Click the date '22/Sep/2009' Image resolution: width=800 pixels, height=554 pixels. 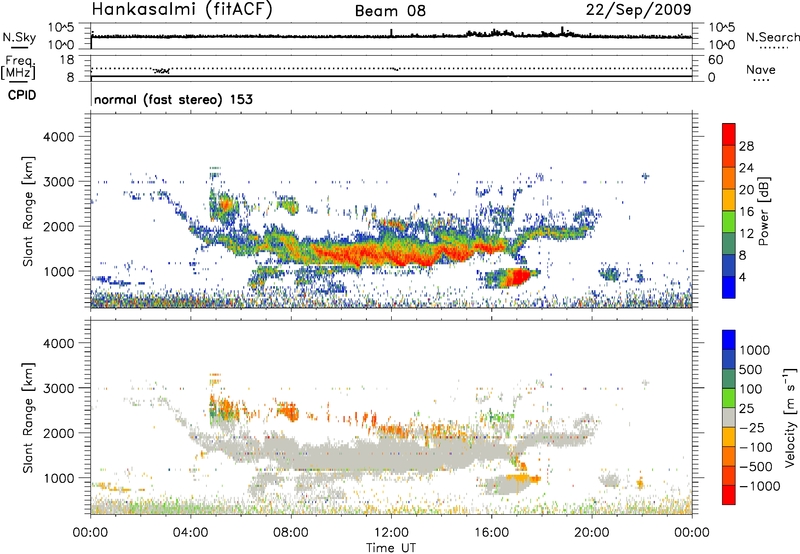tap(638, 9)
